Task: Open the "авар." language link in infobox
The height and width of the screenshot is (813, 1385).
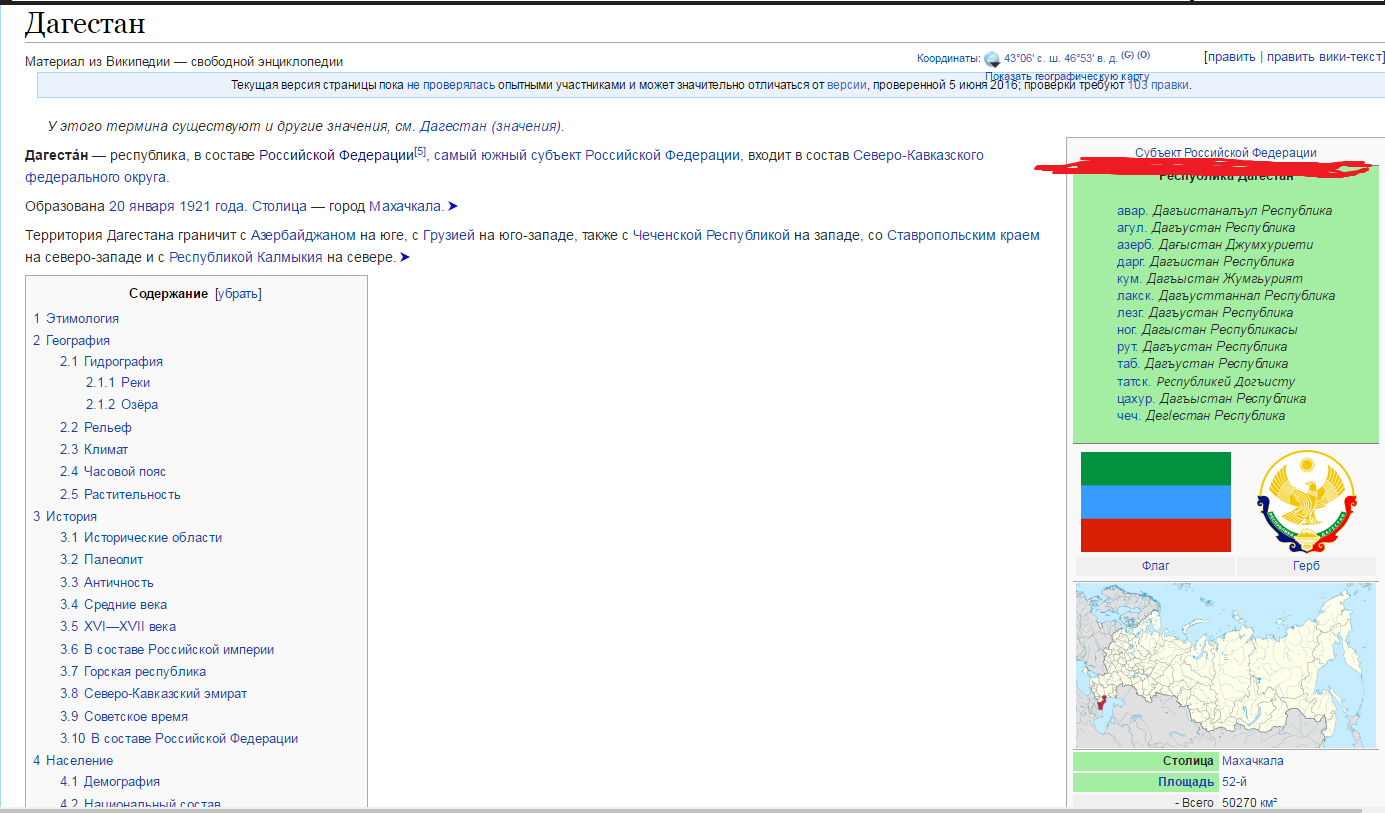Action: point(1132,211)
